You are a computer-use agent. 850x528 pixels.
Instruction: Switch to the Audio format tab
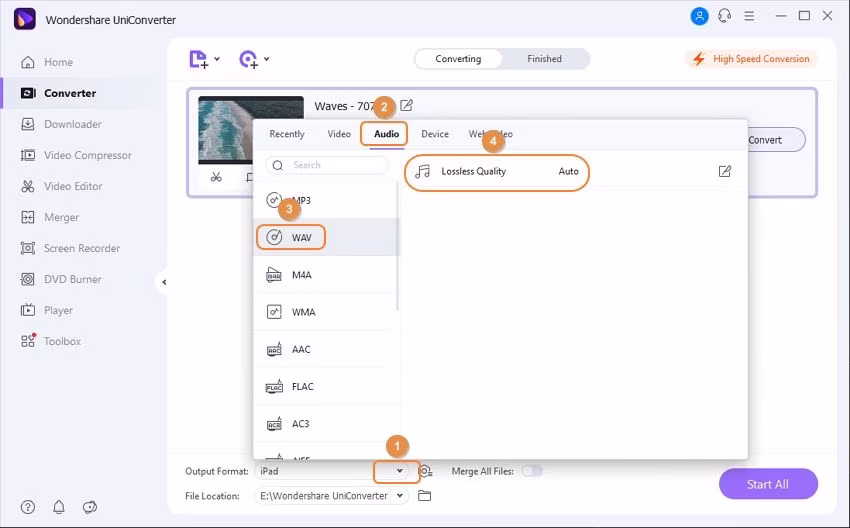point(386,134)
